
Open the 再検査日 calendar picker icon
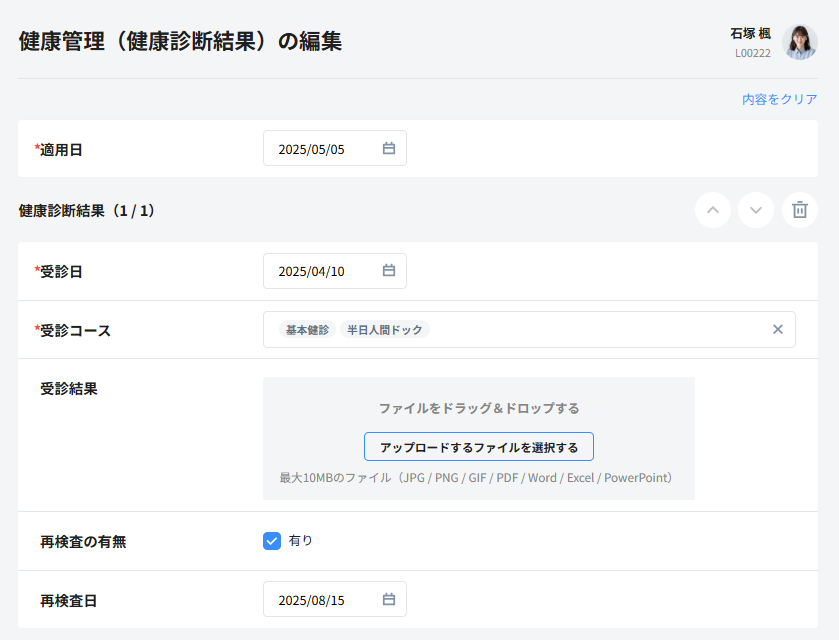[389, 600]
